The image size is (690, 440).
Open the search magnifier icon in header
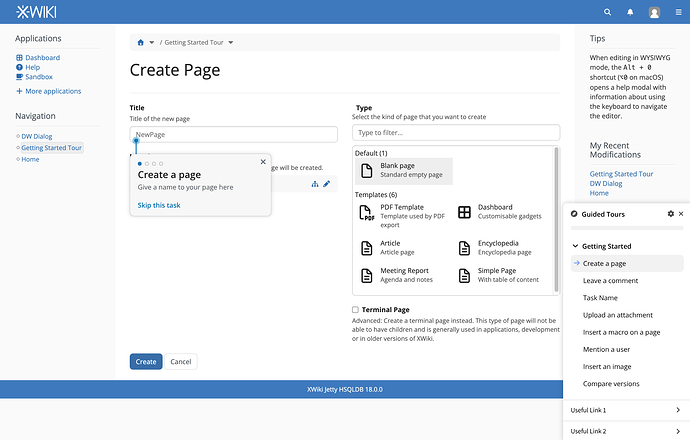point(607,12)
